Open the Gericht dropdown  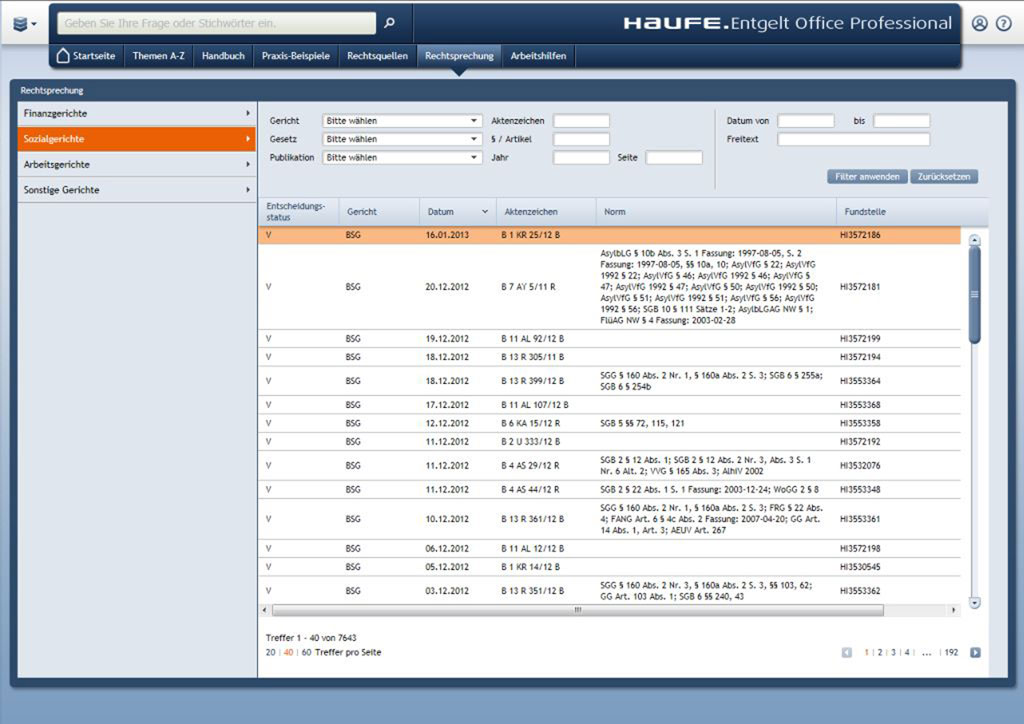click(402, 121)
